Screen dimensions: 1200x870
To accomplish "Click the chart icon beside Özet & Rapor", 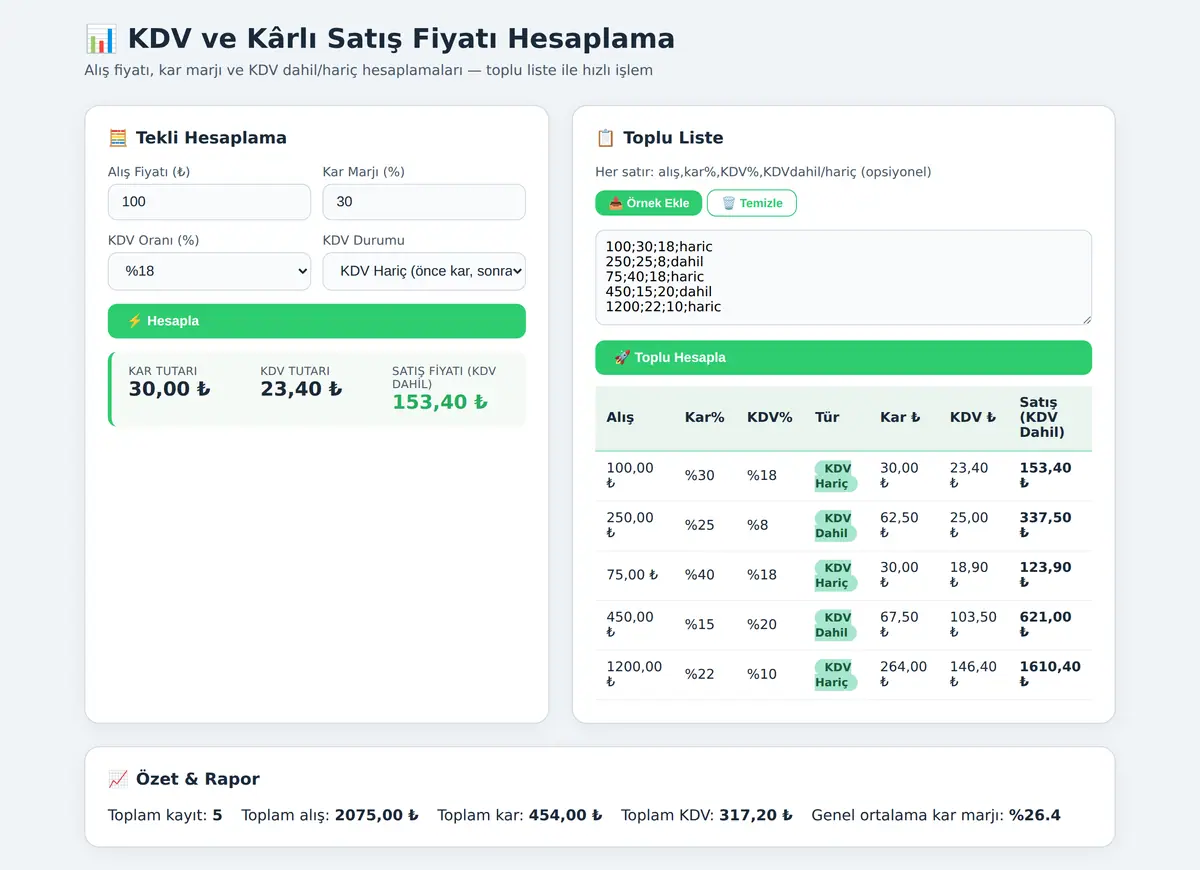I will pos(118,779).
